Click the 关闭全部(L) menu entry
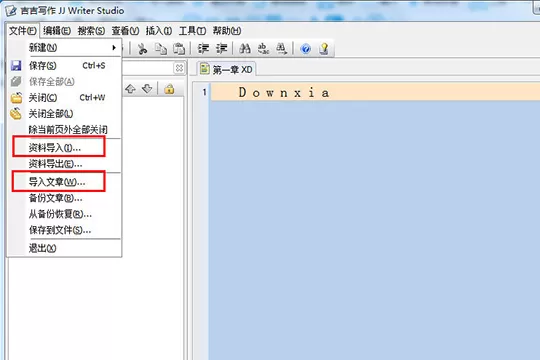 point(64,114)
